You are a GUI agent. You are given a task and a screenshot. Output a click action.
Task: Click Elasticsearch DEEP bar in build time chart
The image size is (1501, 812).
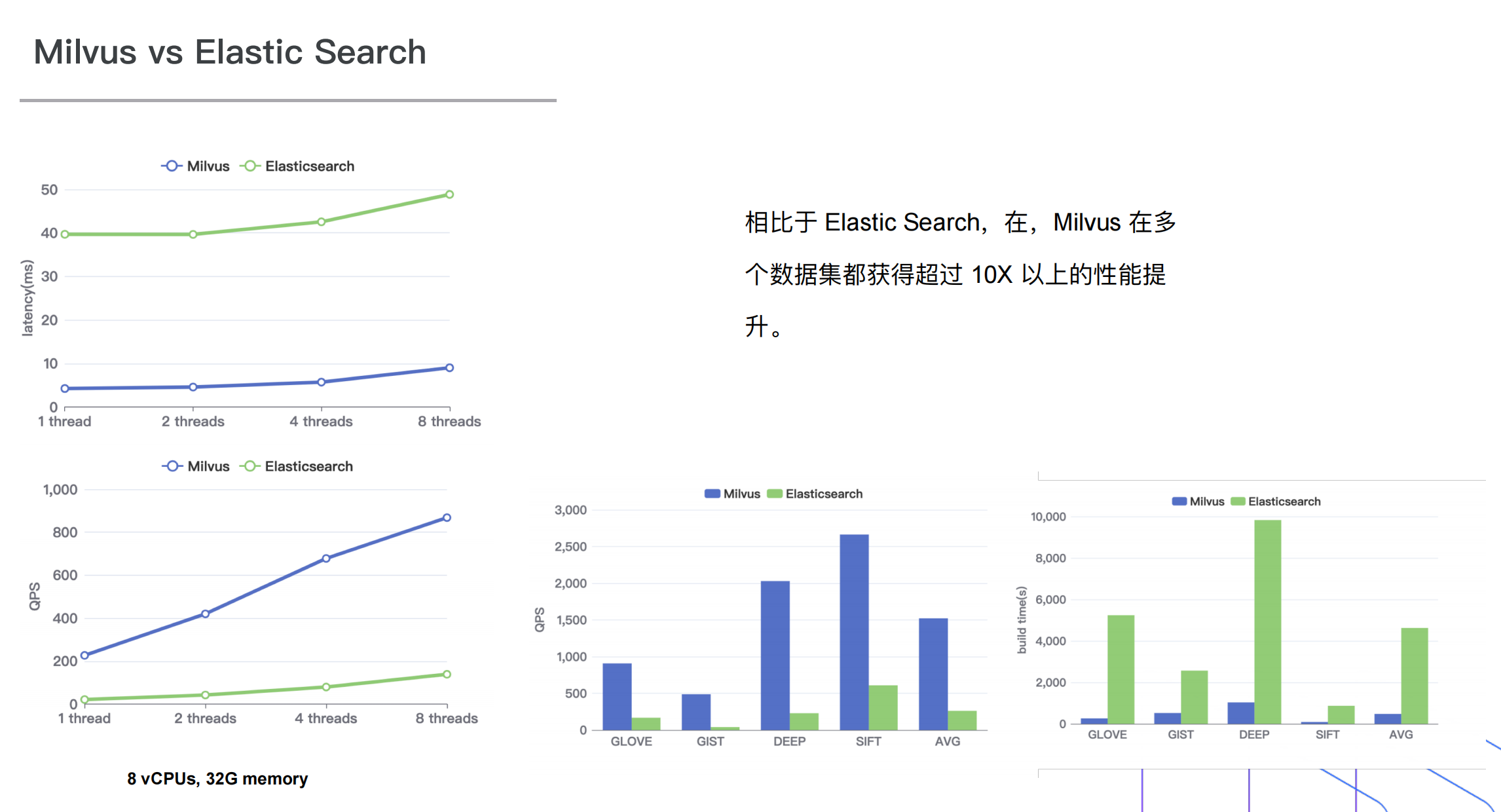click(x=1268, y=622)
